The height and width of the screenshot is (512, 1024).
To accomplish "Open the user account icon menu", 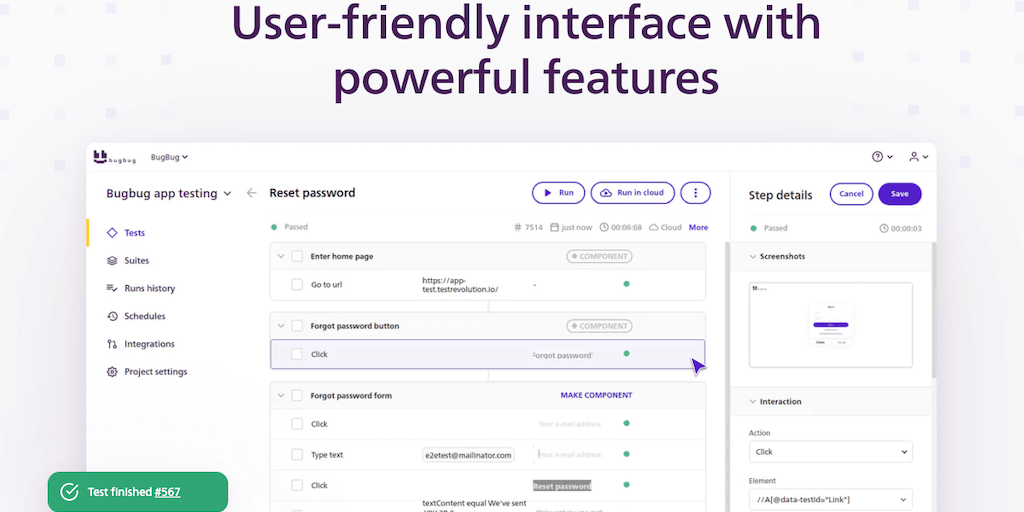I will pos(914,157).
